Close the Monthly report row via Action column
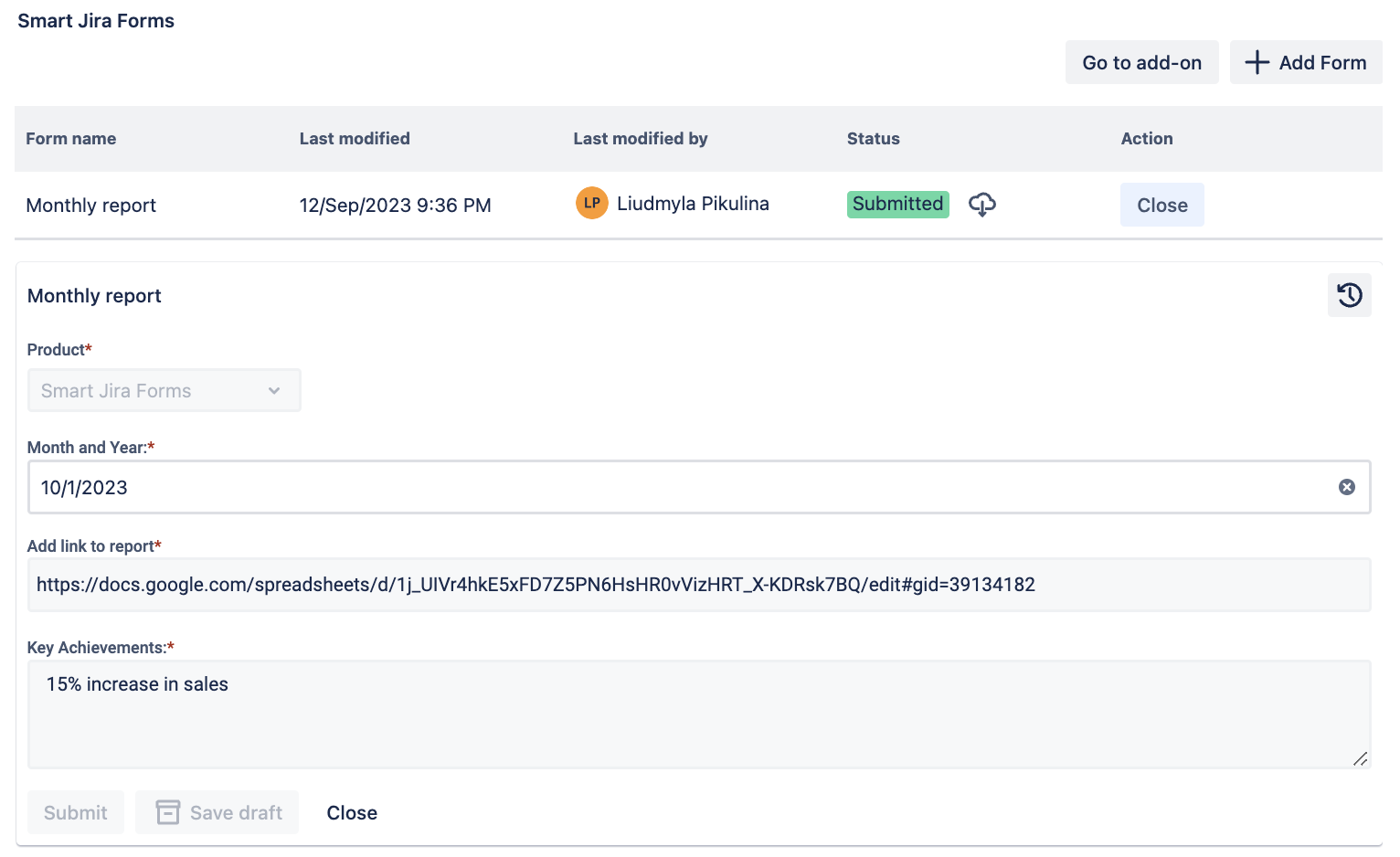Image resolution: width=1400 pixels, height=857 pixels. pyautogui.click(x=1161, y=206)
